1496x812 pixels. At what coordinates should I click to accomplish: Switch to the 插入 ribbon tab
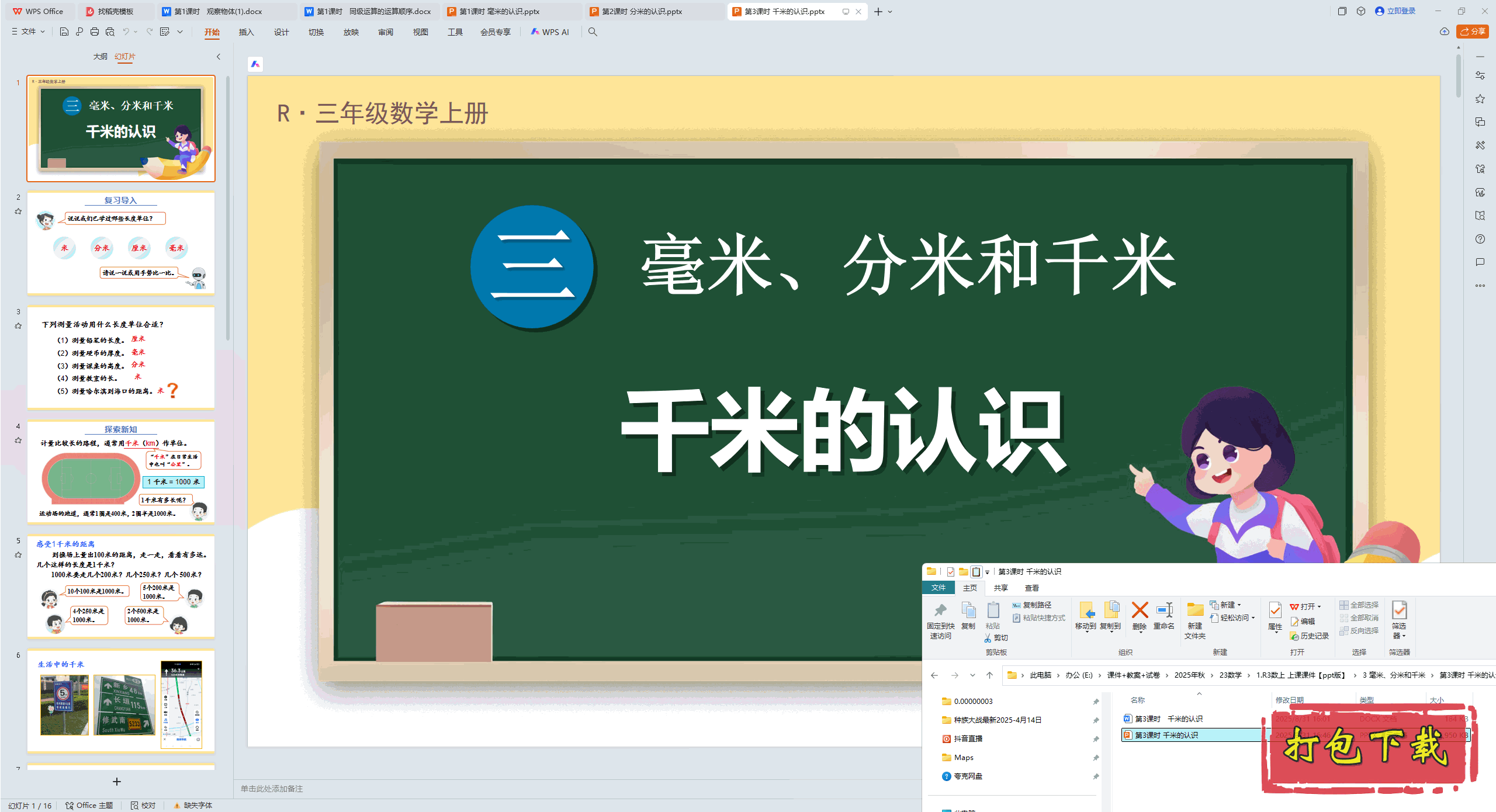pyautogui.click(x=246, y=32)
